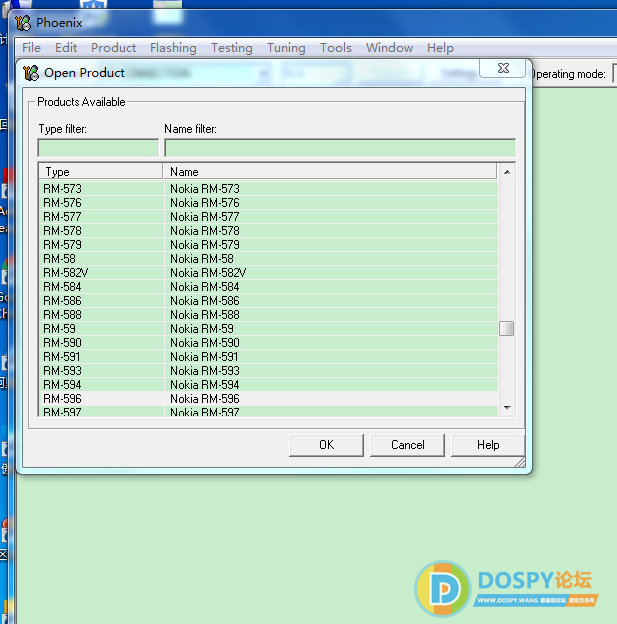Select the RM-582V row

click(x=268, y=273)
